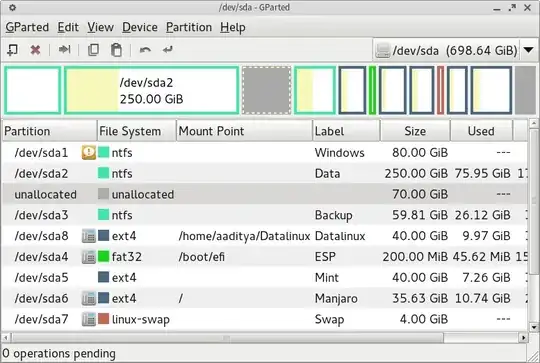Viewport: 540px width, 363px height.
Task: Open the Help menu
Action: click(x=233, y=27)
